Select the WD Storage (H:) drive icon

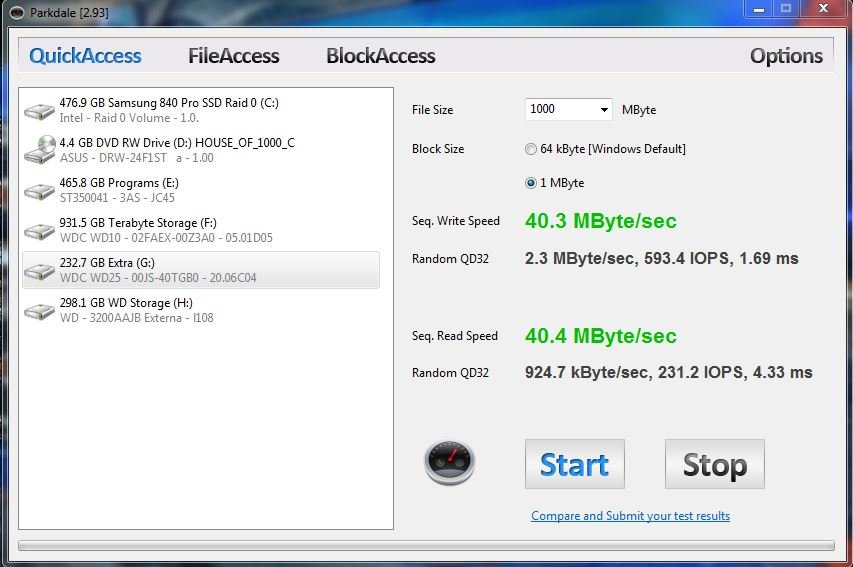39,312
